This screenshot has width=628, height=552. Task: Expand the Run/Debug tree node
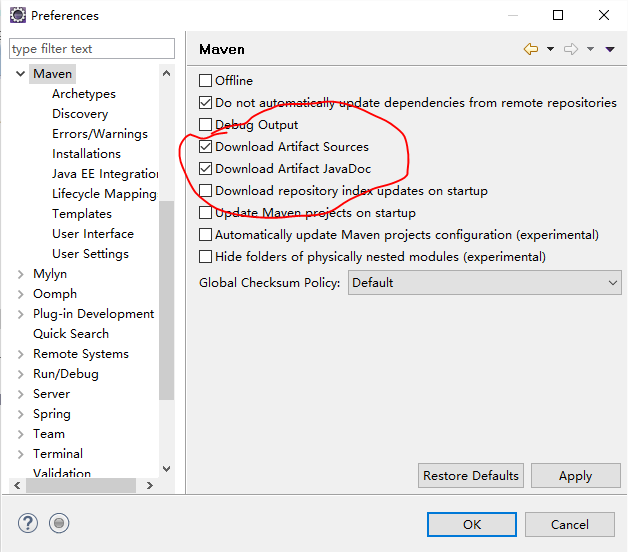[20, 374]
